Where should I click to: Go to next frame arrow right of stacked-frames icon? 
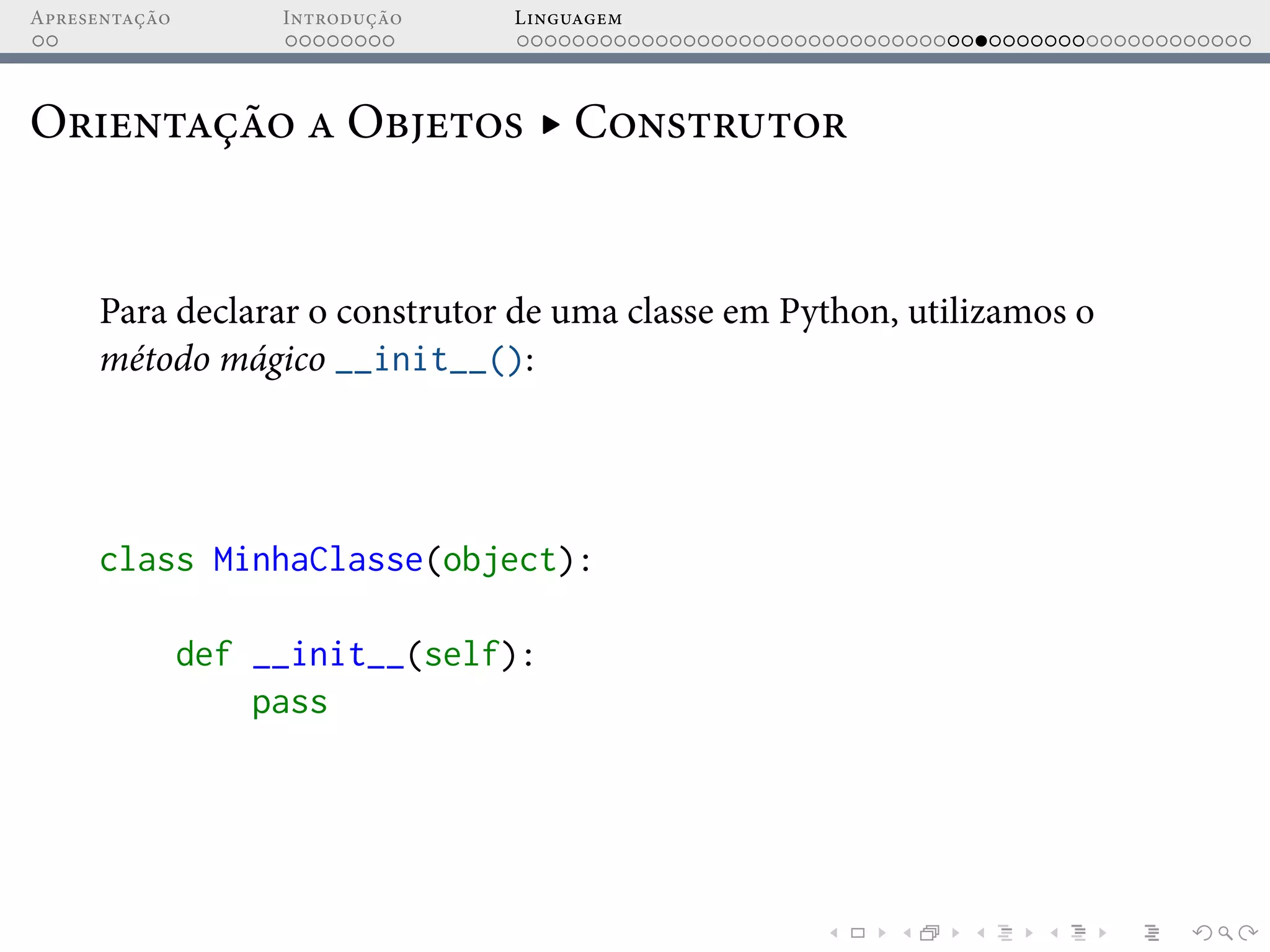point(956,933)
